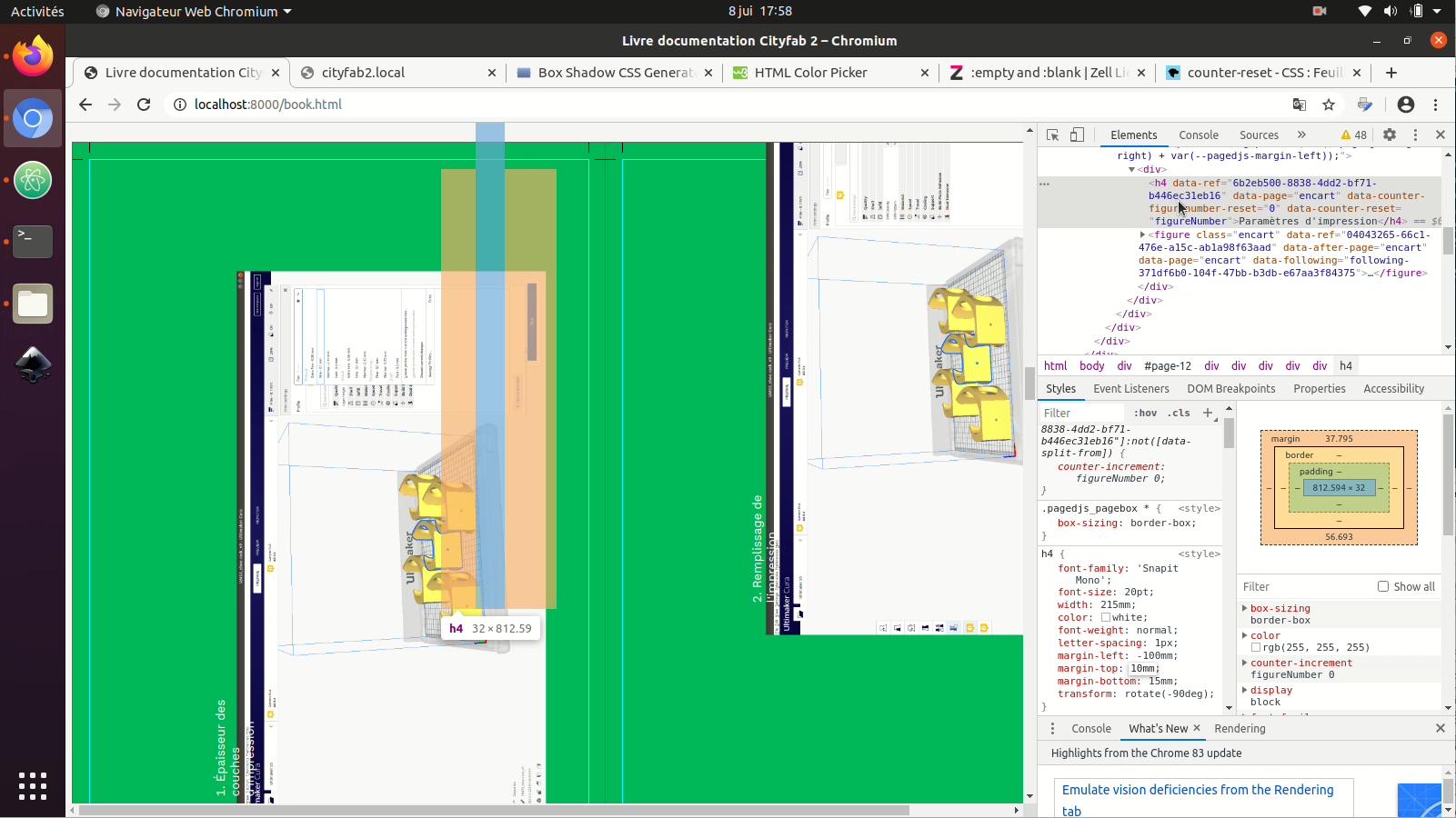Reload the page with refresh icon
This screenshot has height=818, width=1456.
(144, 105)
